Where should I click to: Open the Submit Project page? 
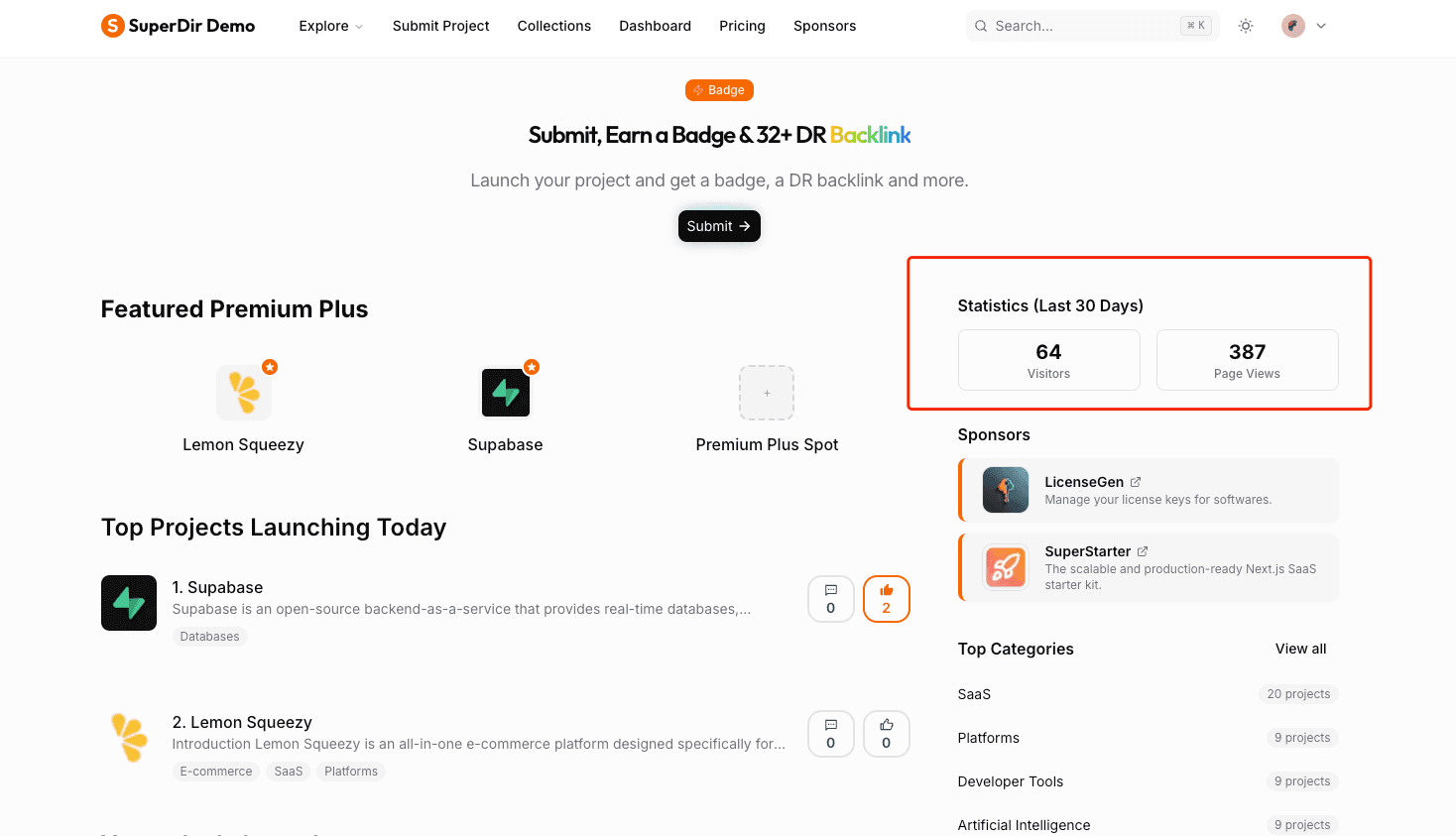pos(440,26)
